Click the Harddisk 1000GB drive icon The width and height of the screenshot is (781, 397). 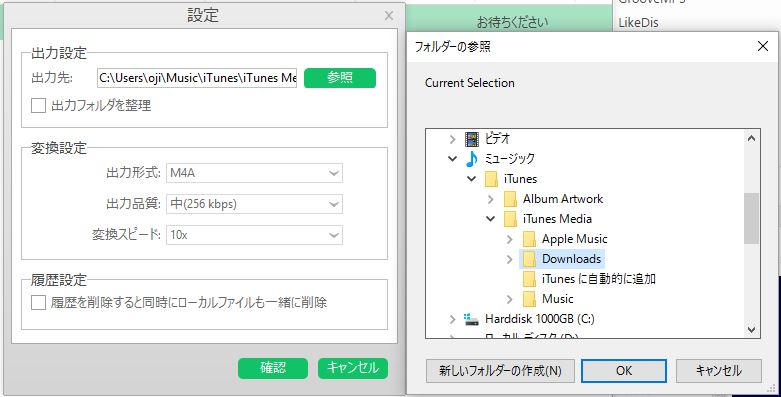(x=471, y=319)
